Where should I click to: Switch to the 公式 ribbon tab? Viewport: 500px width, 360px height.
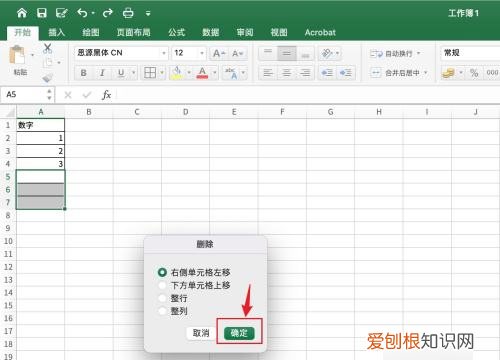[x=176, y=32]
